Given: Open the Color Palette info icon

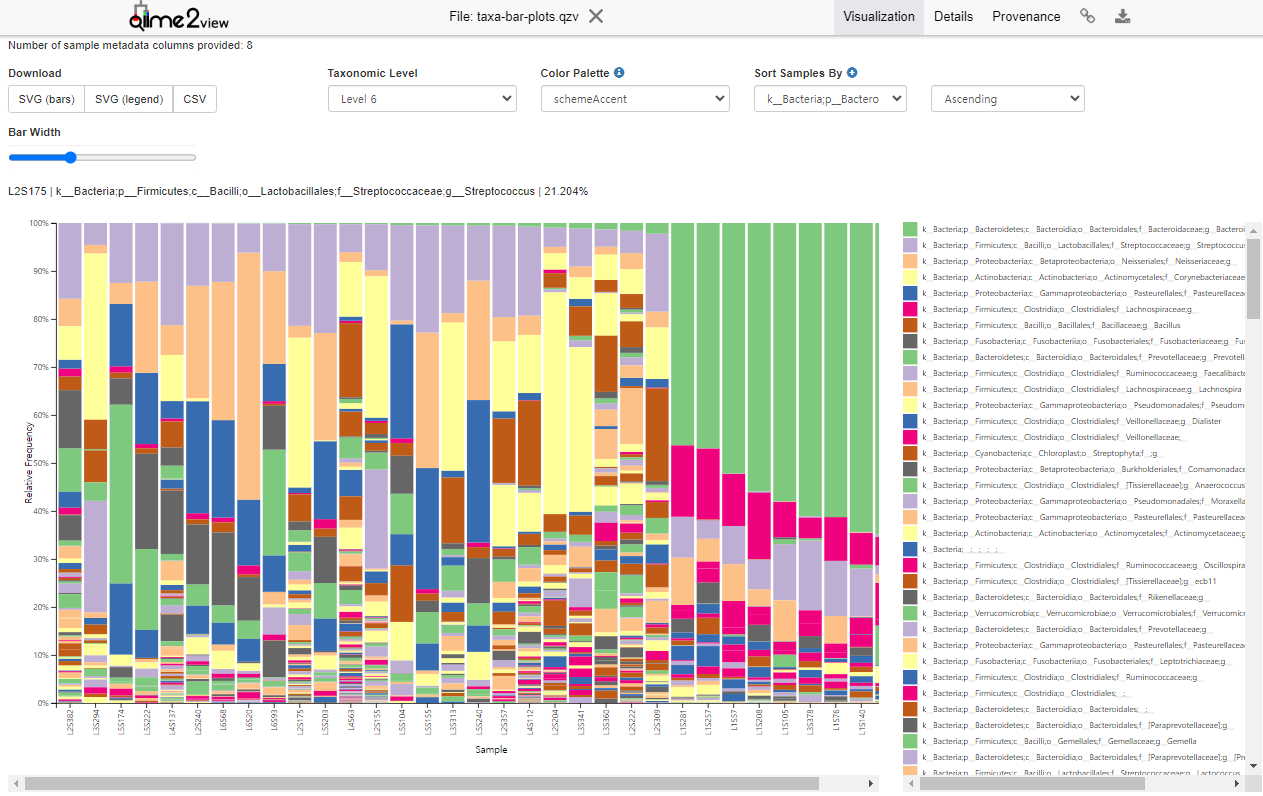Looking at the screenshot, I should 619,73.
